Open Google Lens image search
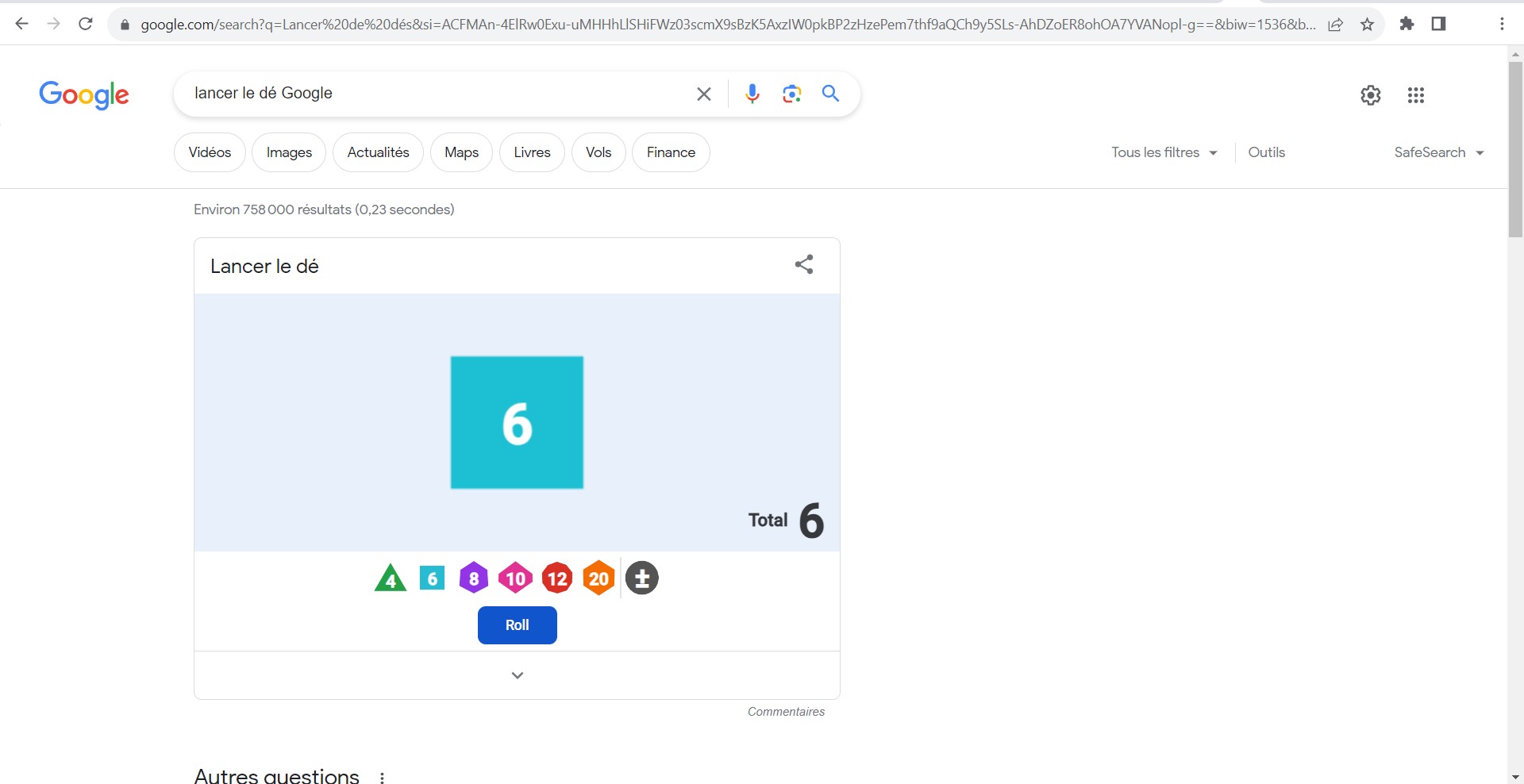 click(x=791, y=94)
